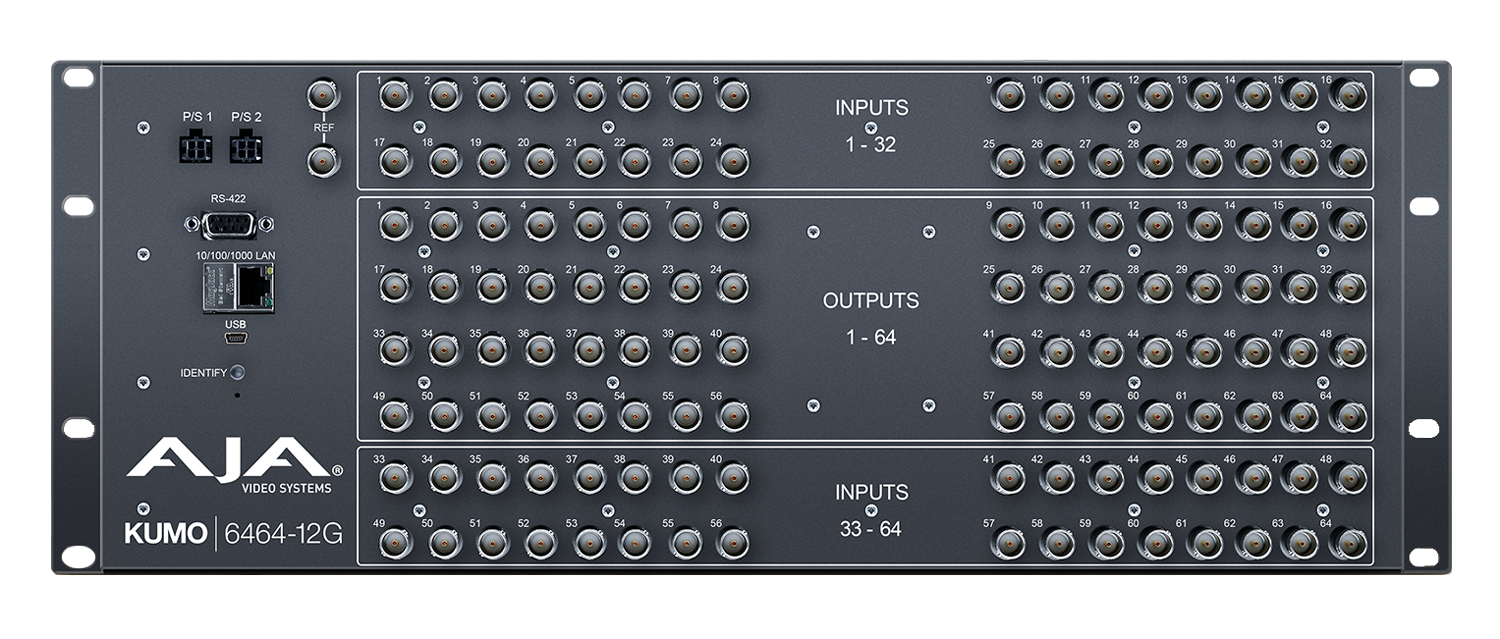
Task: Select Input 17 BNC in Inputs 1-32 section
Action: click(396, 160)
